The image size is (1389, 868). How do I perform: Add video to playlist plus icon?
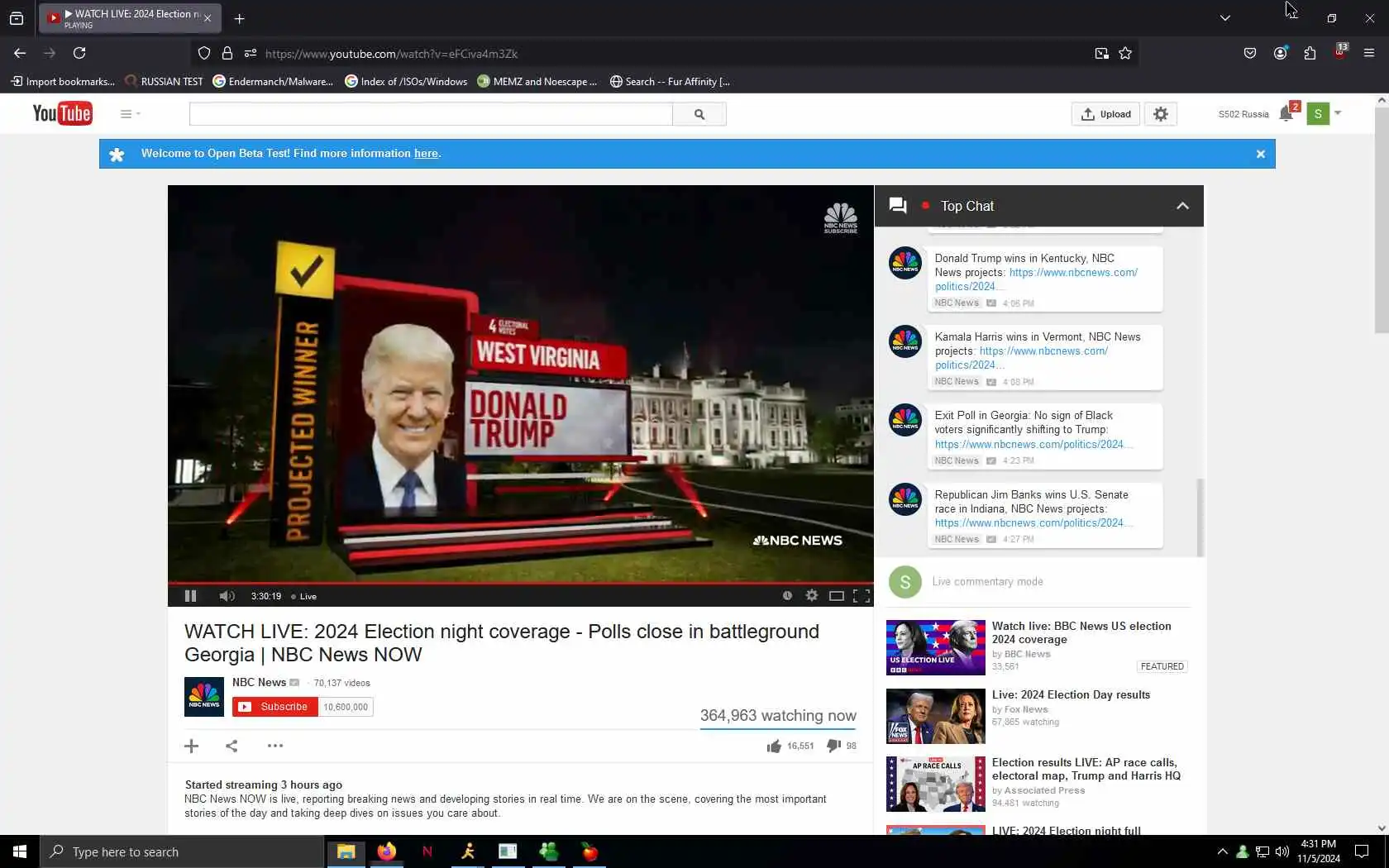(192, 746)
